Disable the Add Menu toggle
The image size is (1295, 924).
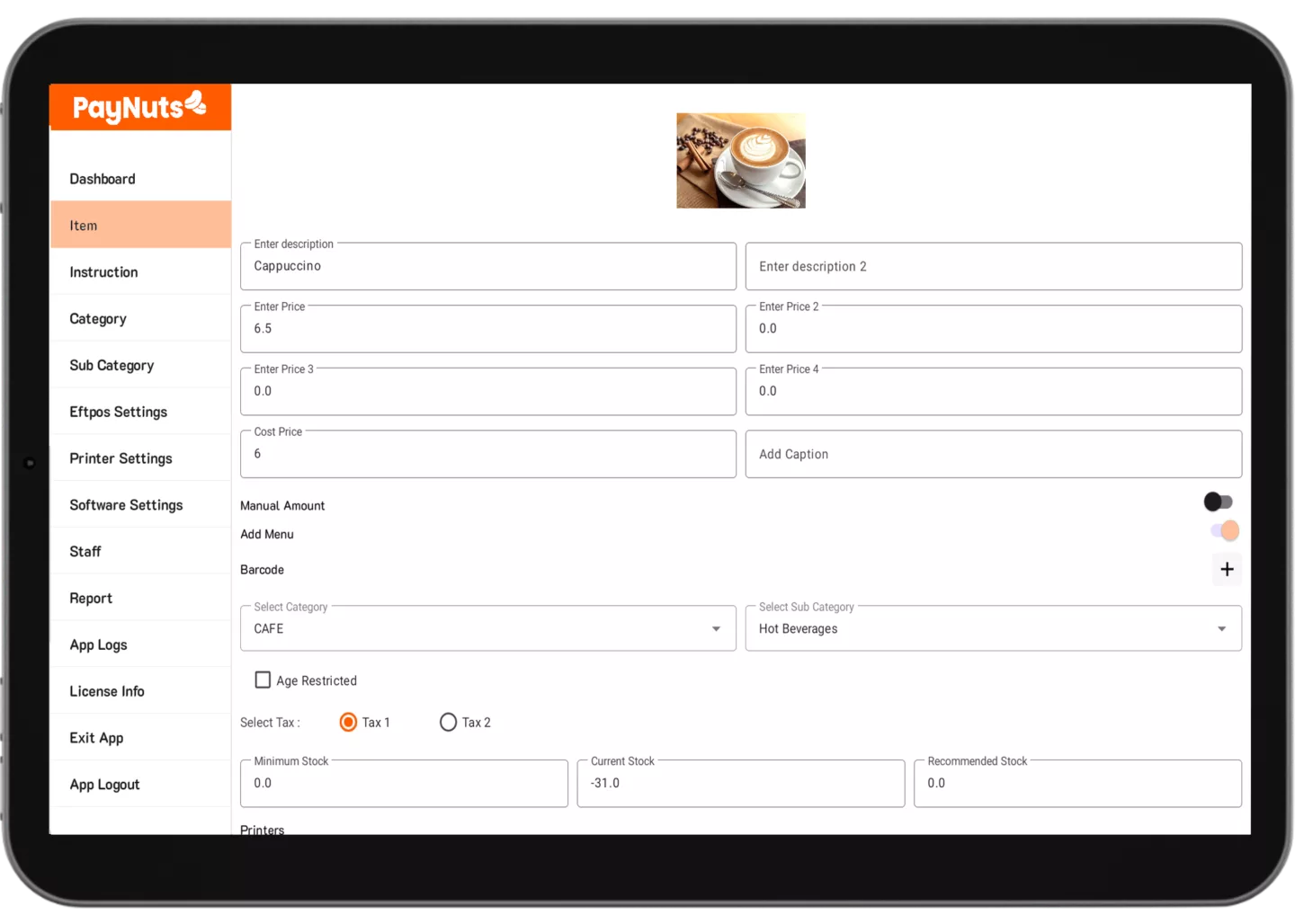click(1222, 530)
